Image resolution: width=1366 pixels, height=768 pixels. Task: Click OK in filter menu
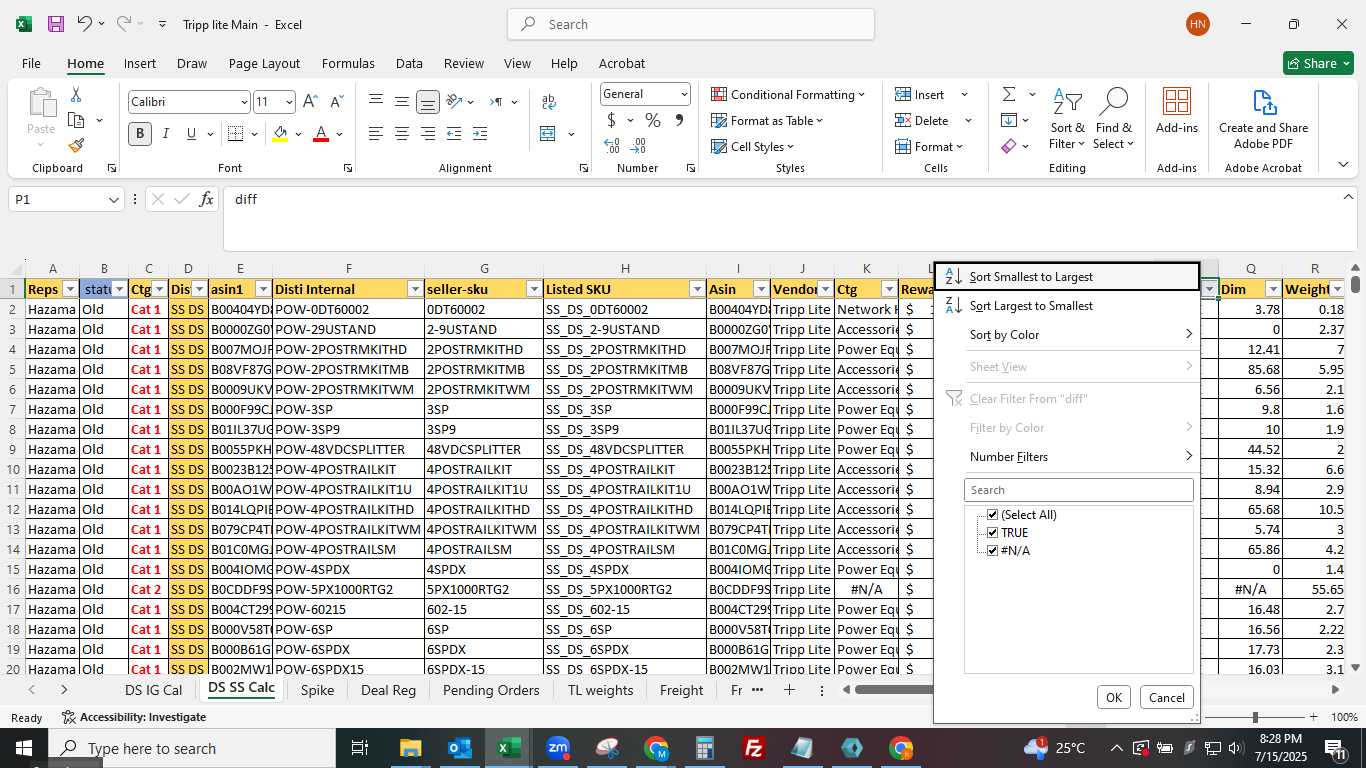click(1113, 698)
